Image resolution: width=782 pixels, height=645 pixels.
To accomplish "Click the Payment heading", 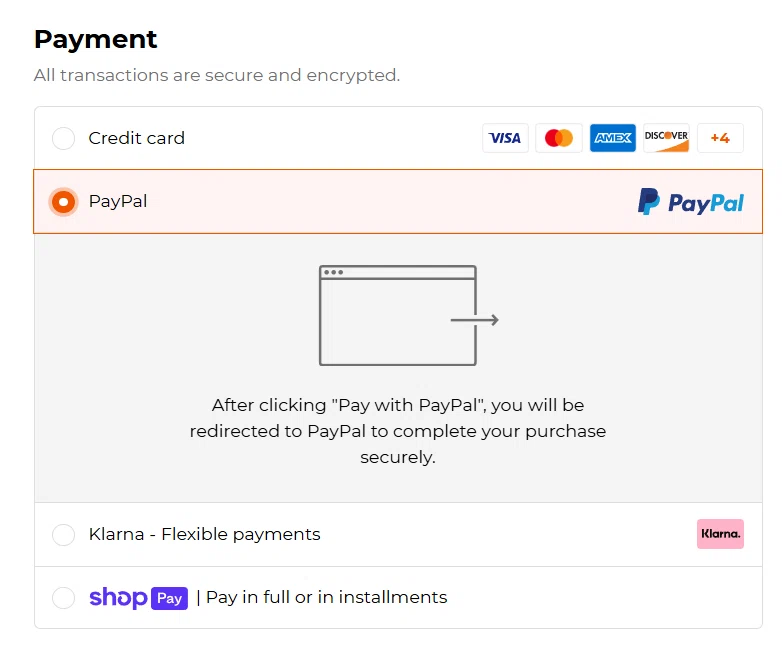I will [x=95, y=39].
